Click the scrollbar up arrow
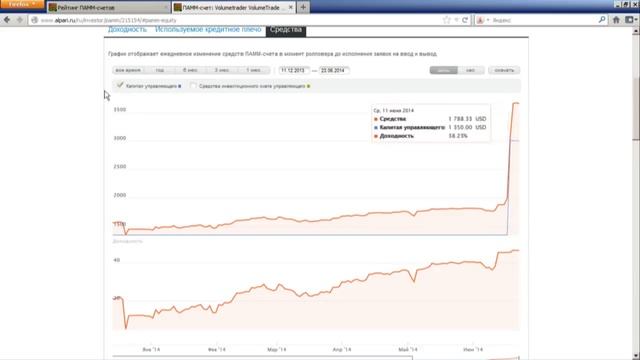The height and width of the screenshot is (360, 640). pos(636,31)
